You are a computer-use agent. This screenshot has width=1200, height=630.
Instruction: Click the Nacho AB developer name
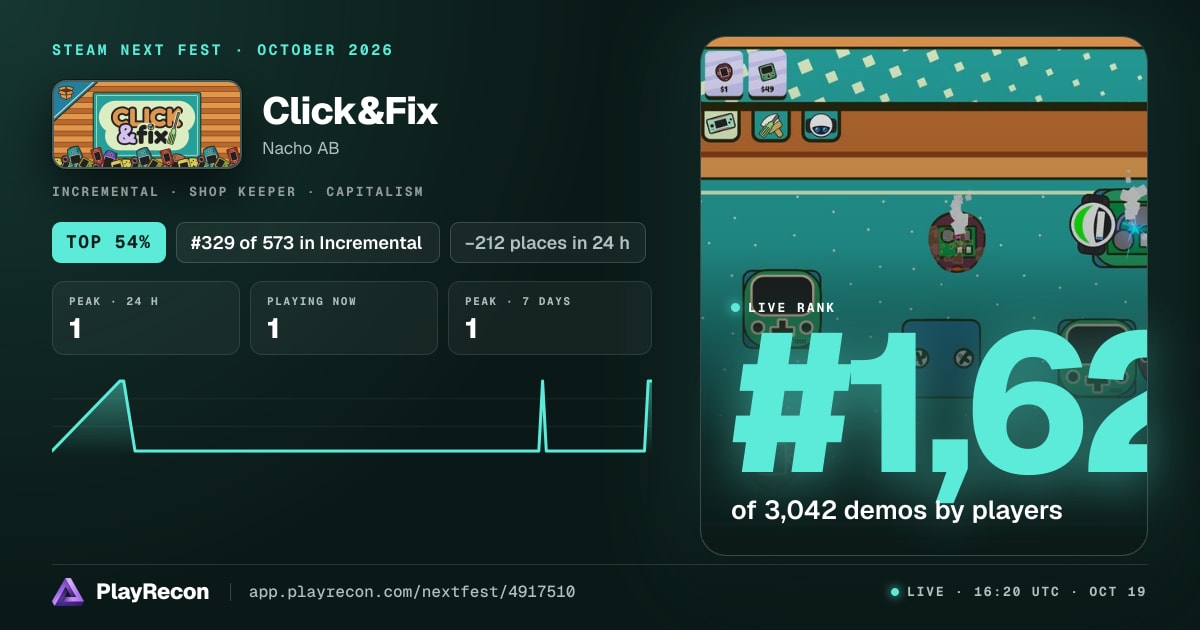pos(302,148)
